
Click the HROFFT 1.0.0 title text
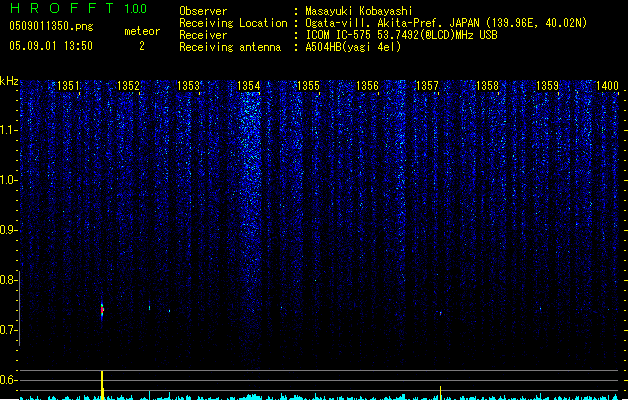79,8
